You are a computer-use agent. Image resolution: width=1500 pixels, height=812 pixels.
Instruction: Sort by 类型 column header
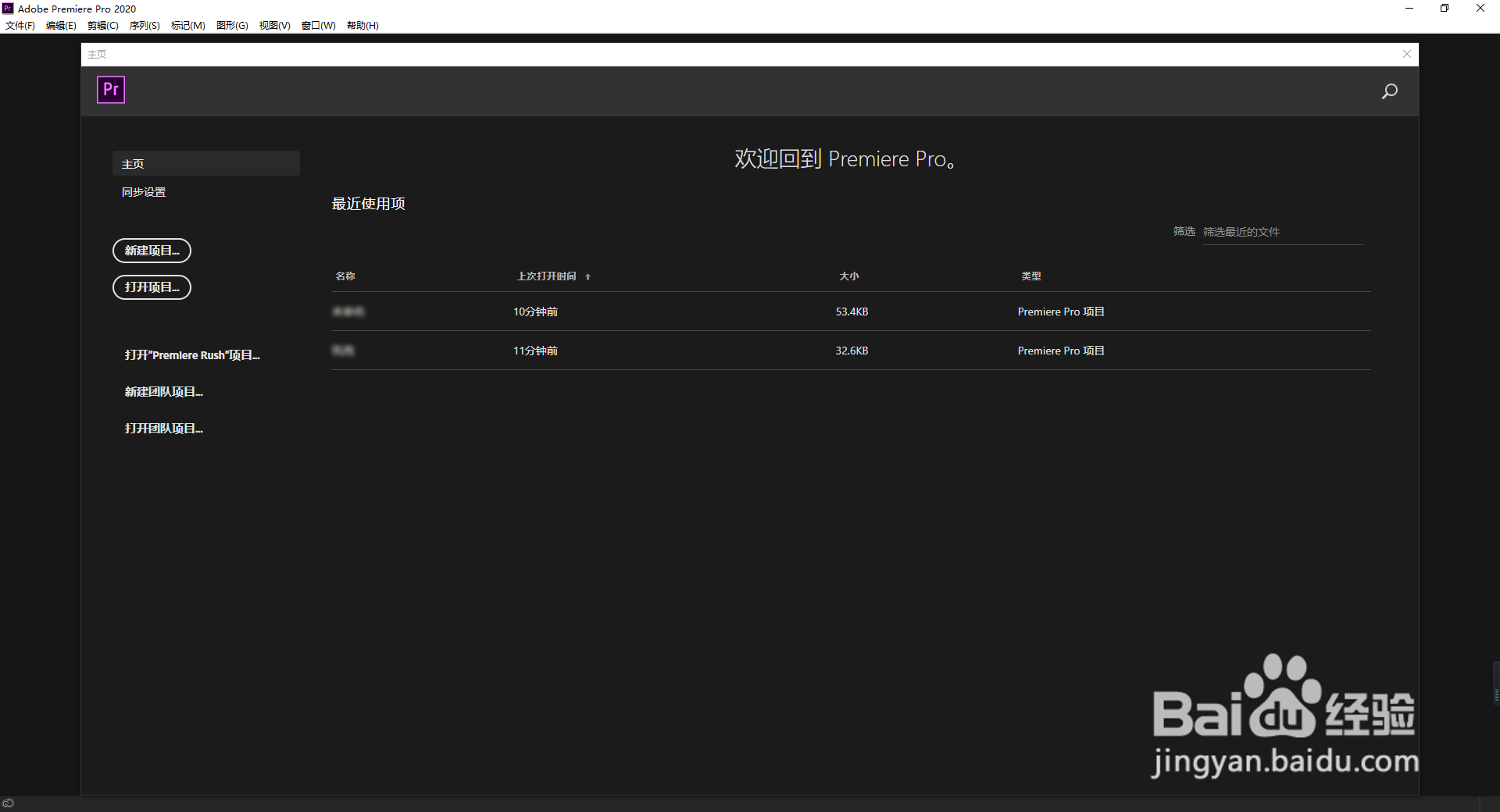click(x=1031, y=276)
